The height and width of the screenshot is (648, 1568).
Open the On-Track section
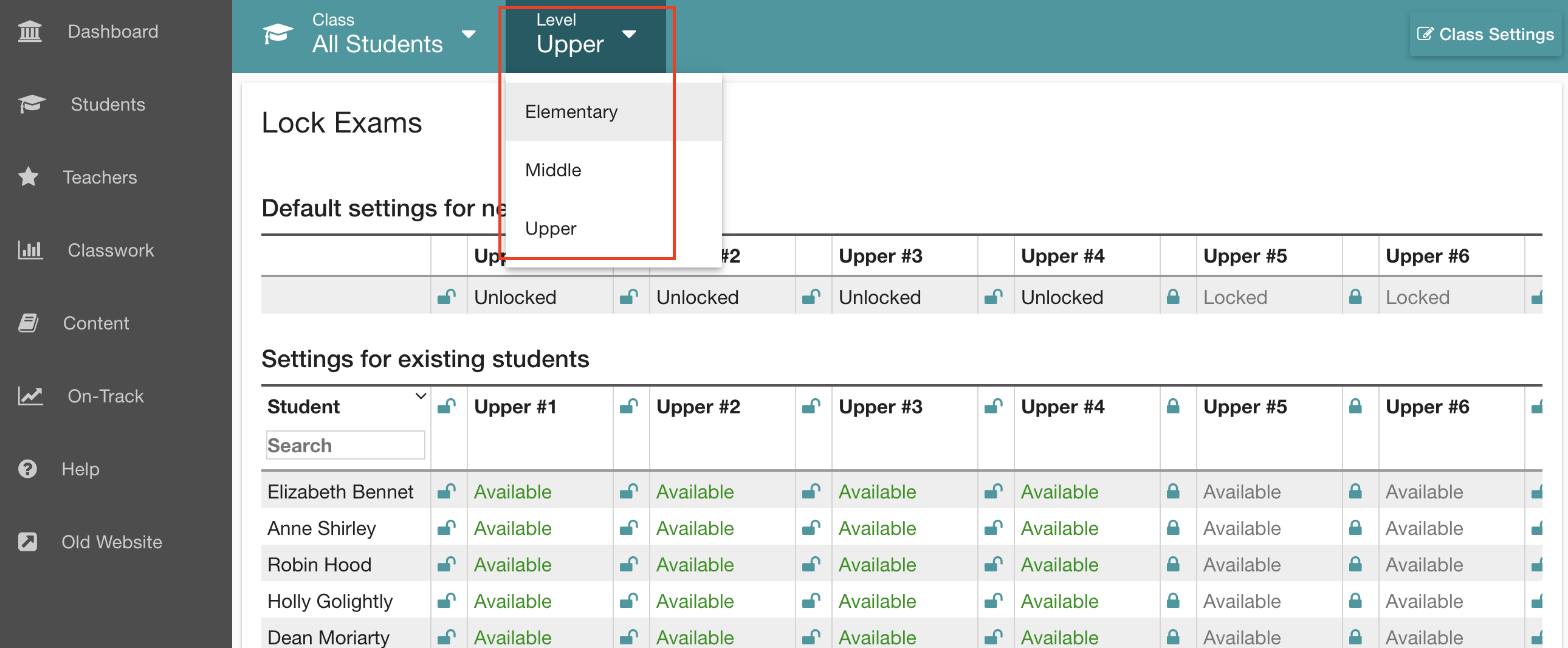(106, 396)
